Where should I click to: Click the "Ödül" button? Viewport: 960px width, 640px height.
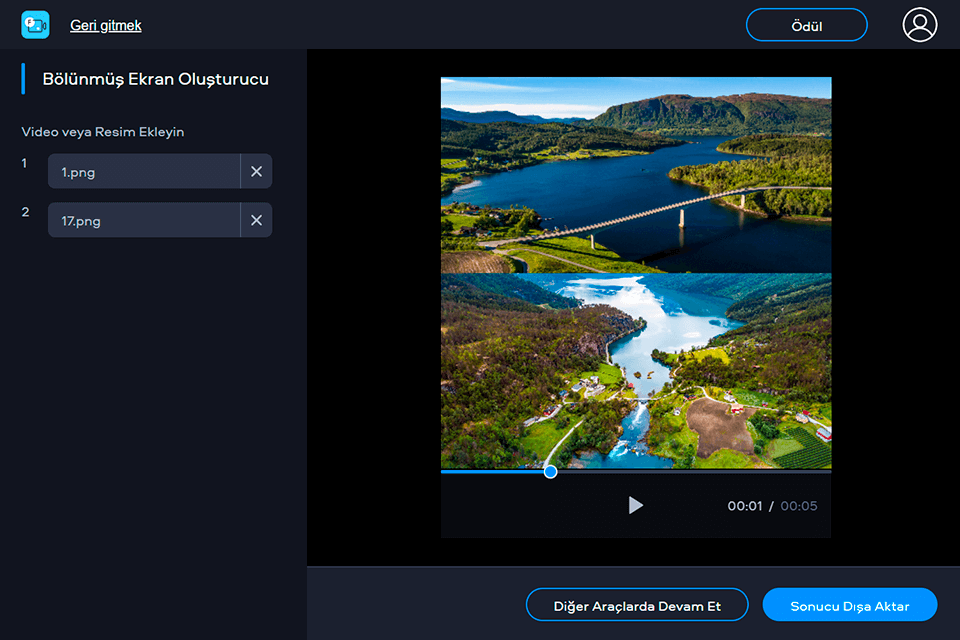coord(806,26)
